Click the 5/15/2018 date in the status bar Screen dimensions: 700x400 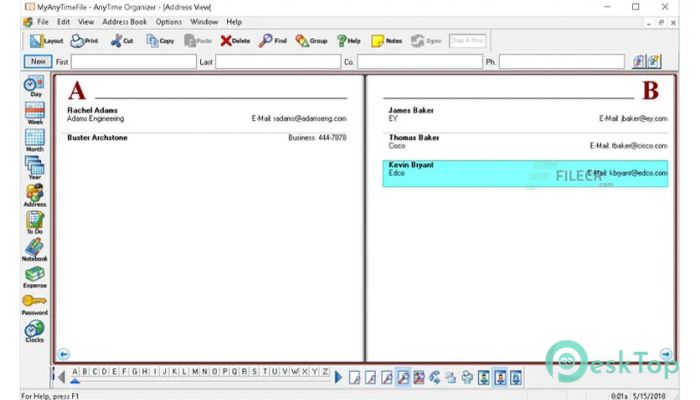point(648,396)
